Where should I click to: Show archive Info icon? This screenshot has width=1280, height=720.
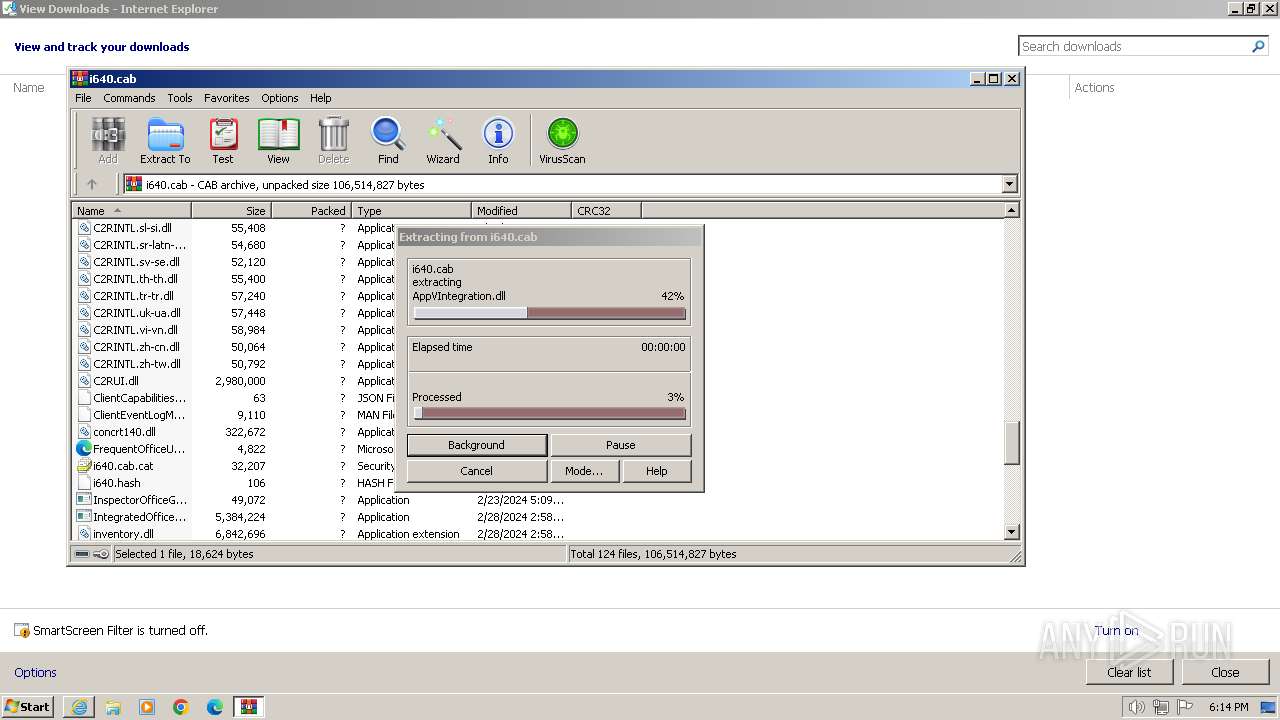(x=498, y=140)
